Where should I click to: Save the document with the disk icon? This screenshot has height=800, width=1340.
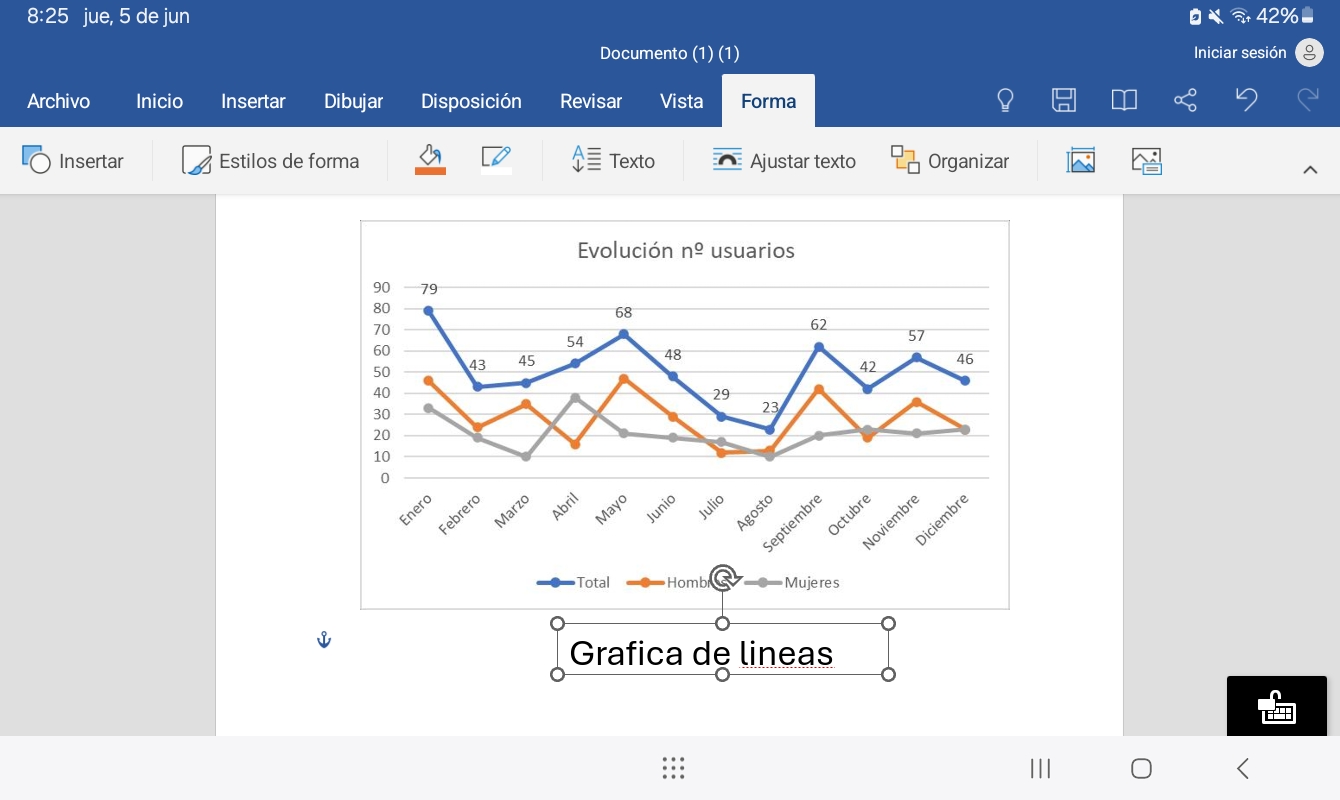[x=1064, y=100]
